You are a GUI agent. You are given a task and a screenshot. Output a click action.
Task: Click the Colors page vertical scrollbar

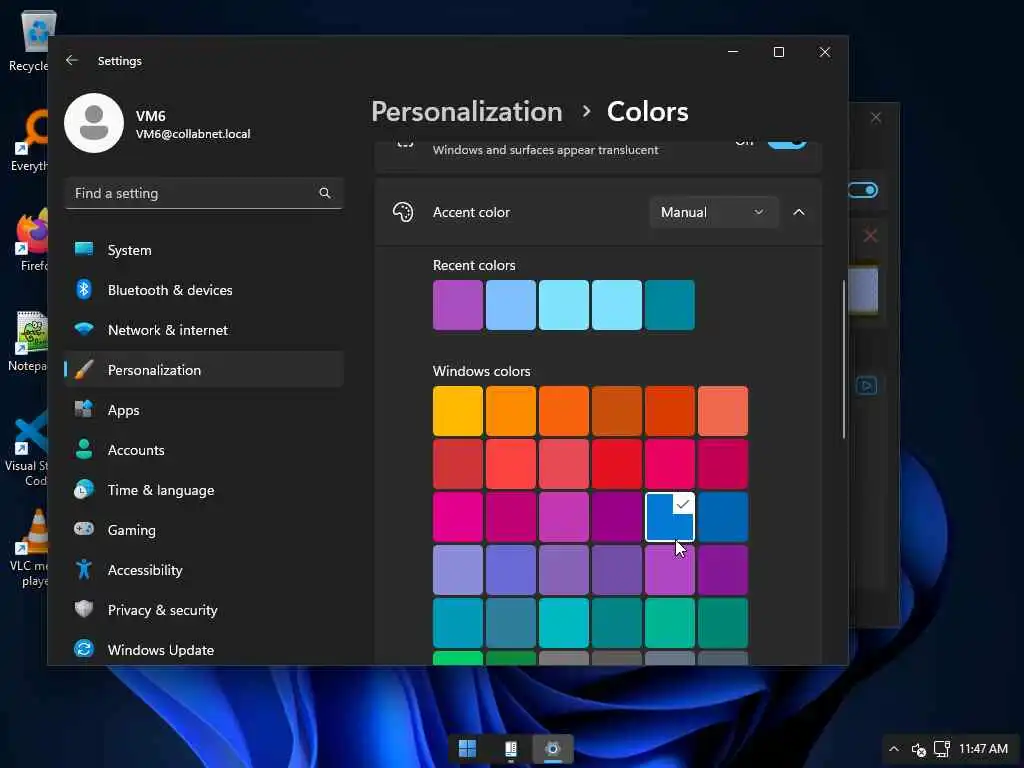(x=844, y=359)
